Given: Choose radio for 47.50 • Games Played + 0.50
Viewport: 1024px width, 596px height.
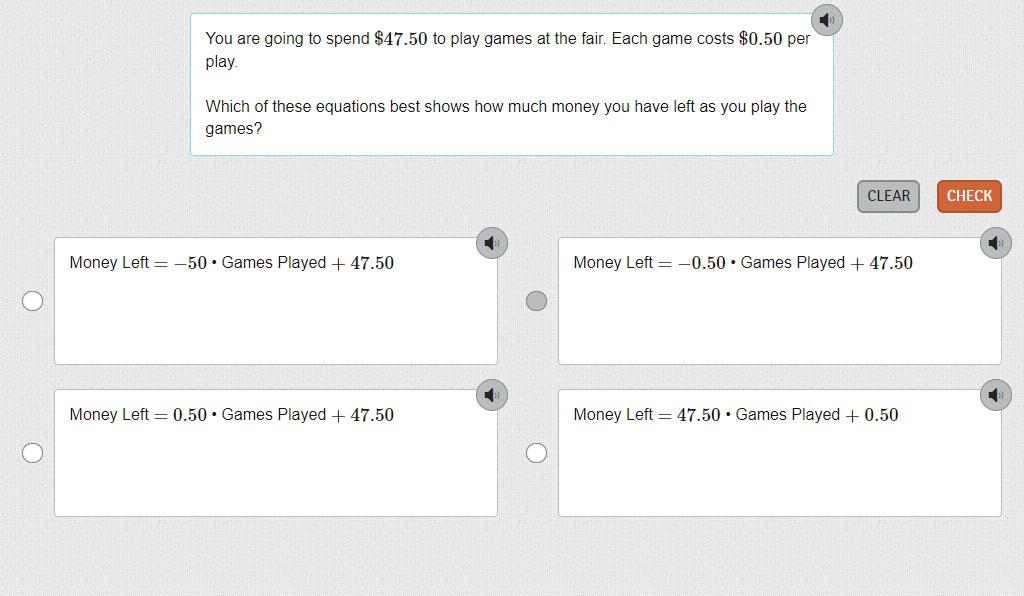Looking at the screenshot, I should pyautogui.click(x=537, y=453).
